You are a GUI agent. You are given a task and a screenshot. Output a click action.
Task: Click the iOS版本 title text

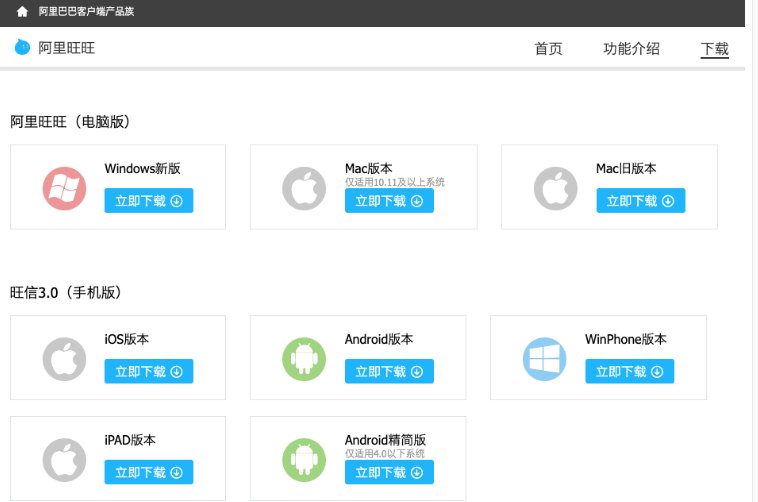127,339
